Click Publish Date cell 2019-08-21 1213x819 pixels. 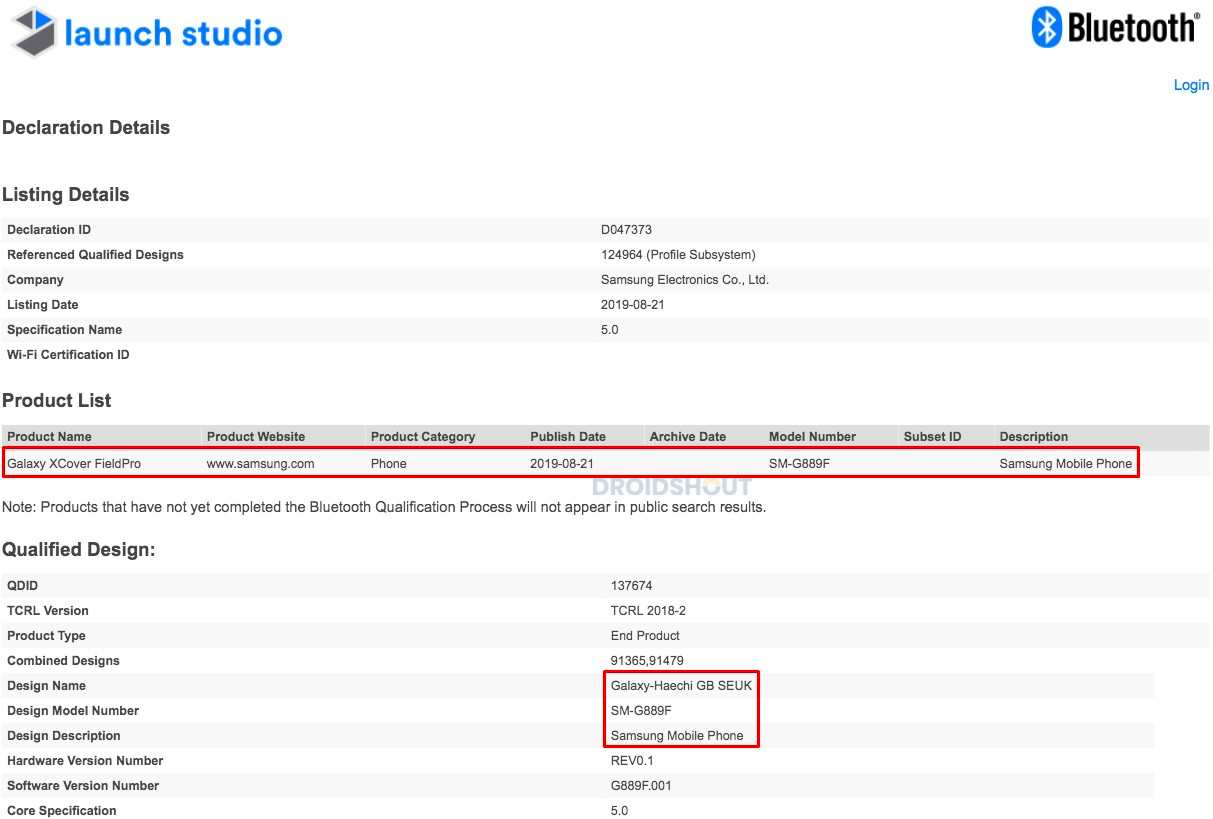[x=562, y=464]
